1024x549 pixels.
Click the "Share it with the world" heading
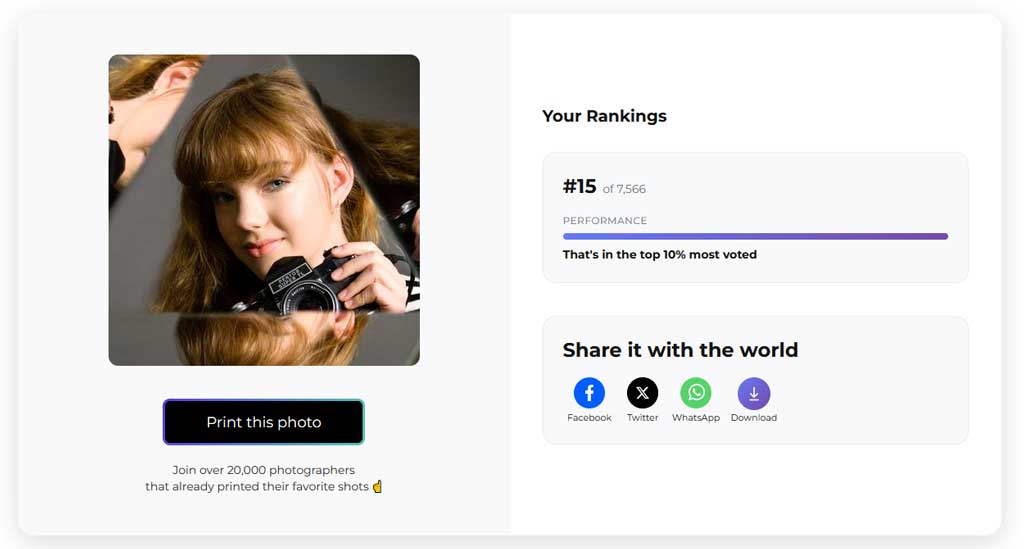[x=680, y=350]
